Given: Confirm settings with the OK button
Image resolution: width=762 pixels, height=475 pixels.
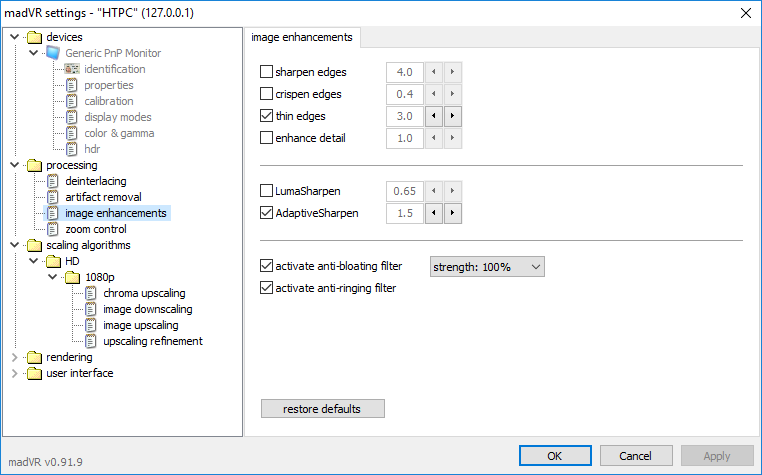Looking at the screenshot, I should 555,456.
